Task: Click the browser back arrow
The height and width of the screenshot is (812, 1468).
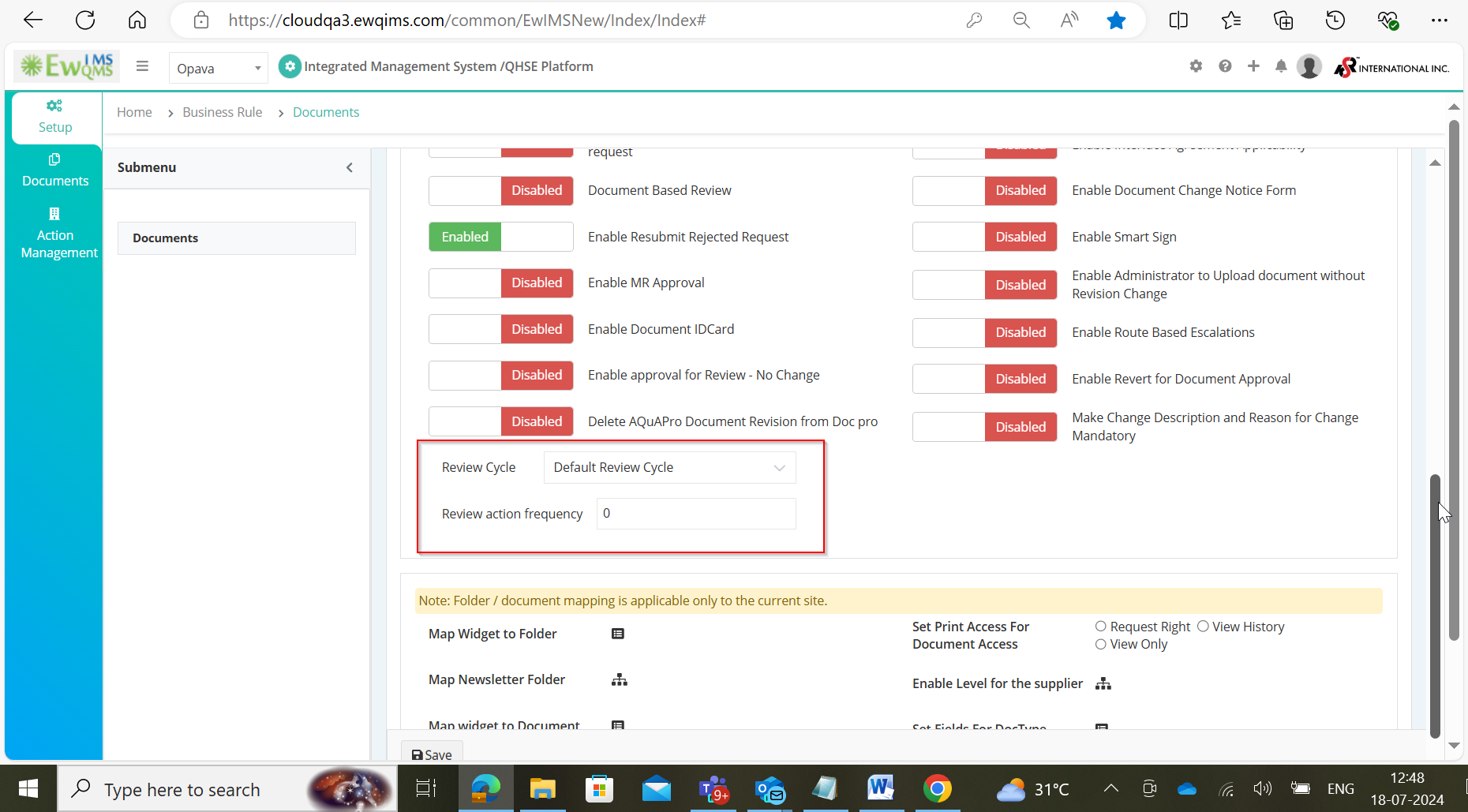Action: 33,21
